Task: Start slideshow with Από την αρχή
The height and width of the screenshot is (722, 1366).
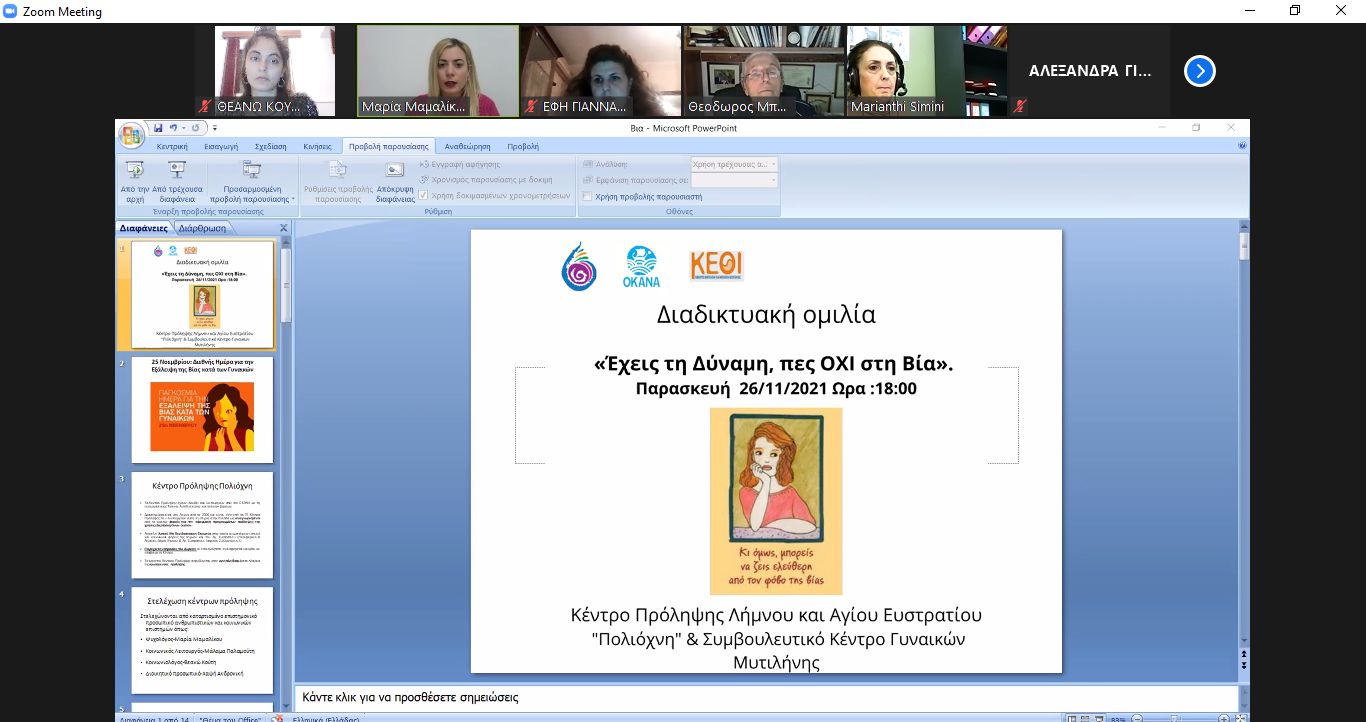Action: [x=134, y=181]
